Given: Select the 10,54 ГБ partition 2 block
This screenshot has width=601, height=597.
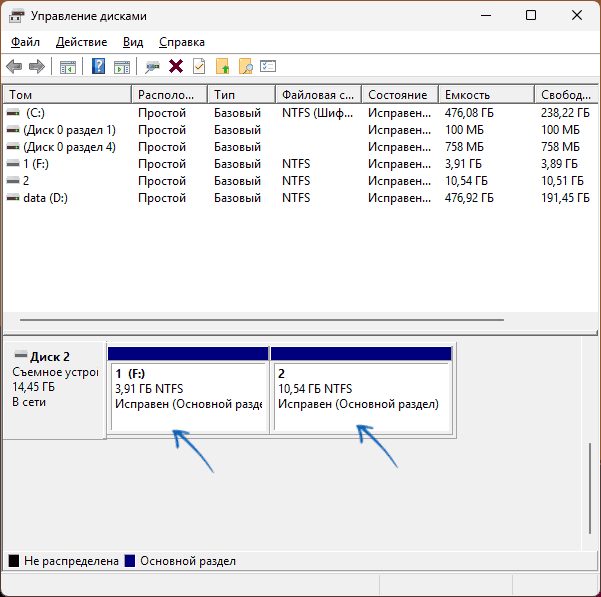Looking at the screenshot, I should point(361,395).
